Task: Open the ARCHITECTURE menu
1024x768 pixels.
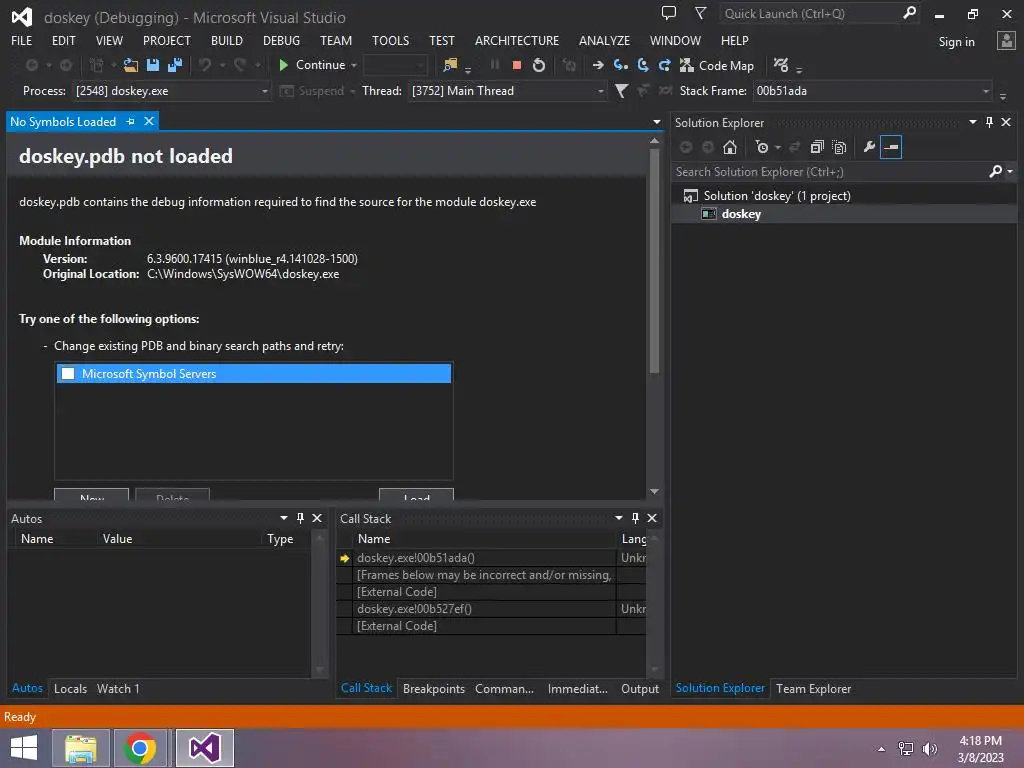Action: 517,40
